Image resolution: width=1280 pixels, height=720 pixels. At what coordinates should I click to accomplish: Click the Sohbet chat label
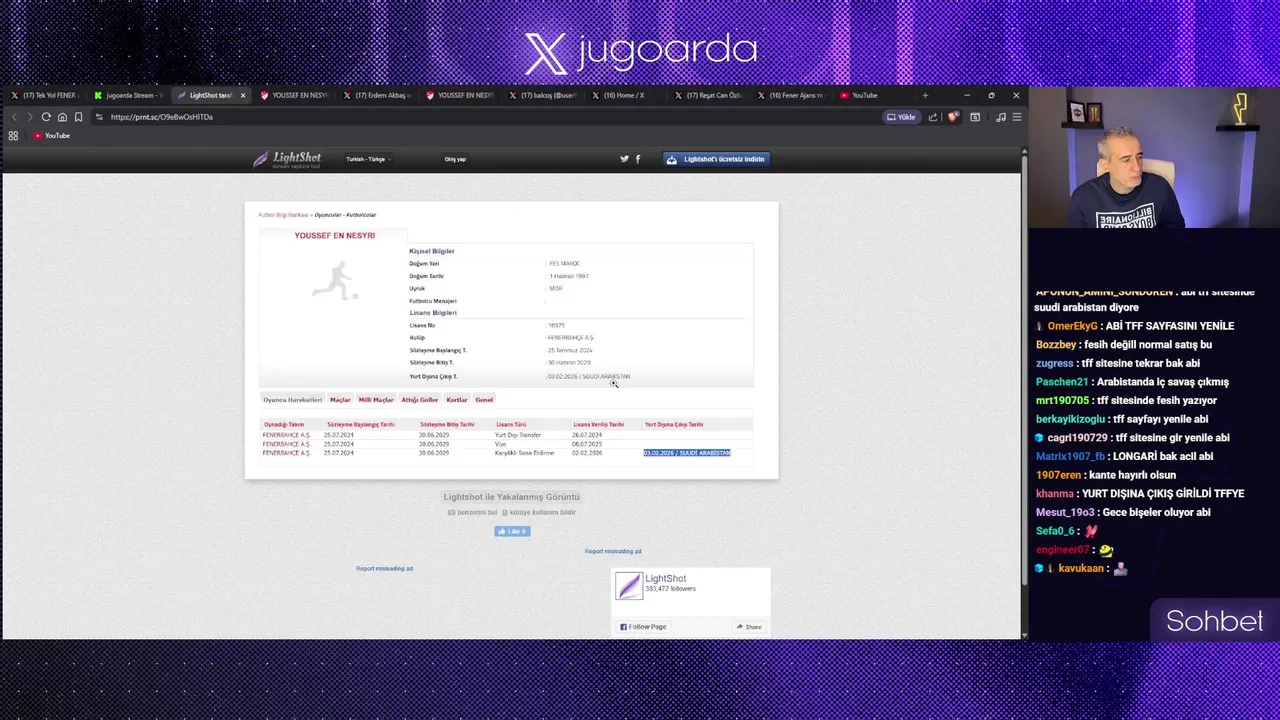point(1214,621)
